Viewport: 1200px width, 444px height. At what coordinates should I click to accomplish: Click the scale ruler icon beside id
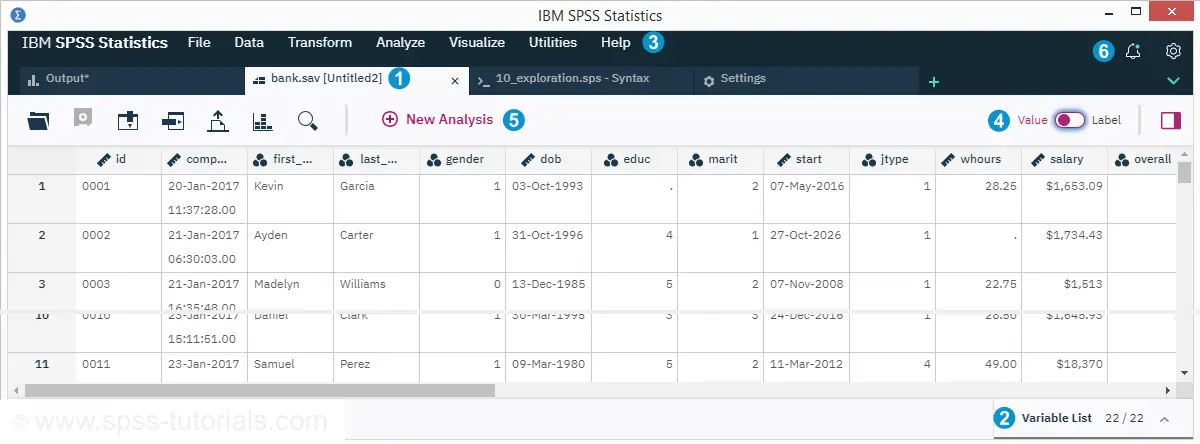point(103,159)
